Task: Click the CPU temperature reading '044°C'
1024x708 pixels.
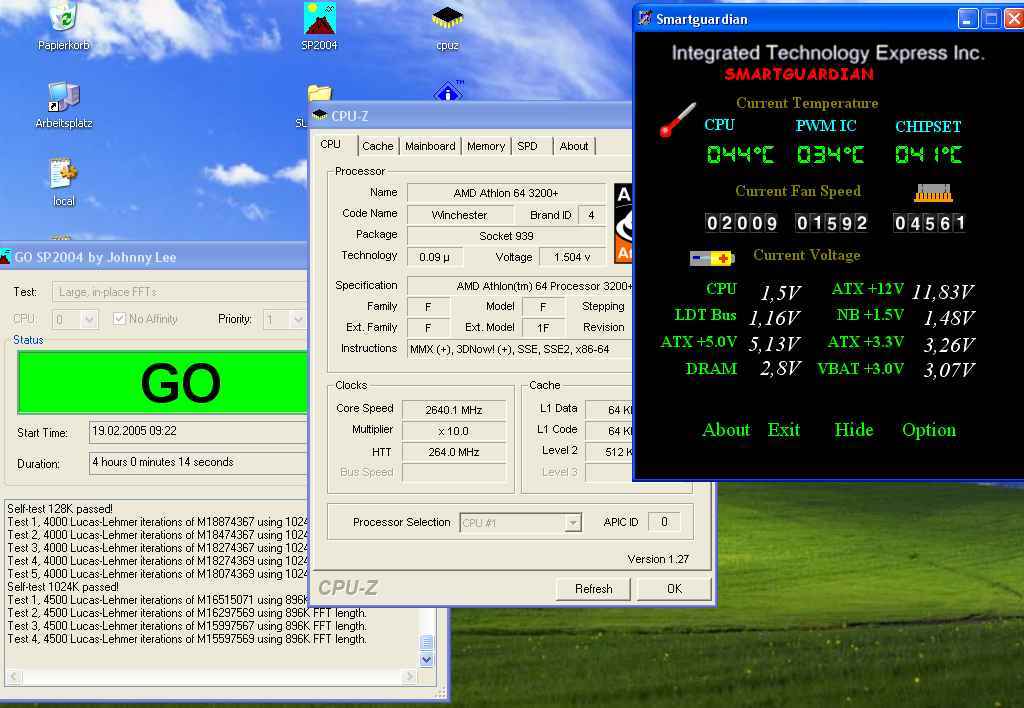Action: (741, 155)
